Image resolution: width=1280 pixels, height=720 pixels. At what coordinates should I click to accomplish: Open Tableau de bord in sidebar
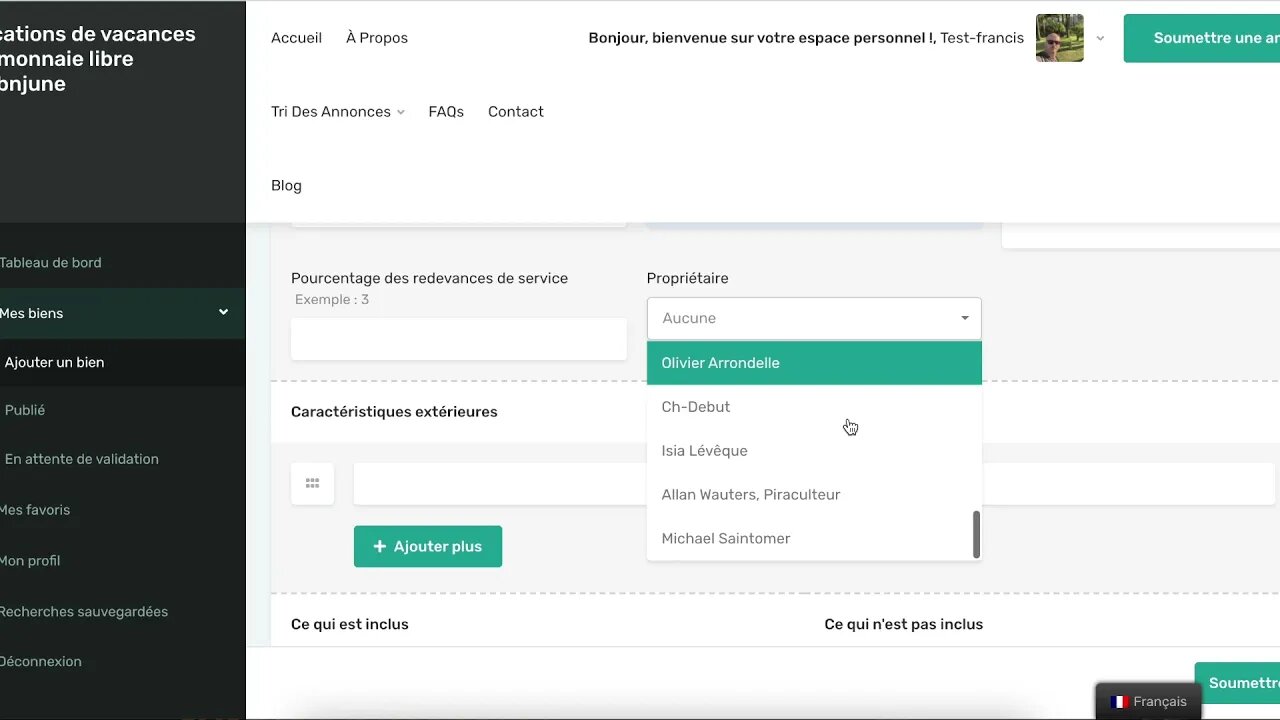tap(50, 263)
